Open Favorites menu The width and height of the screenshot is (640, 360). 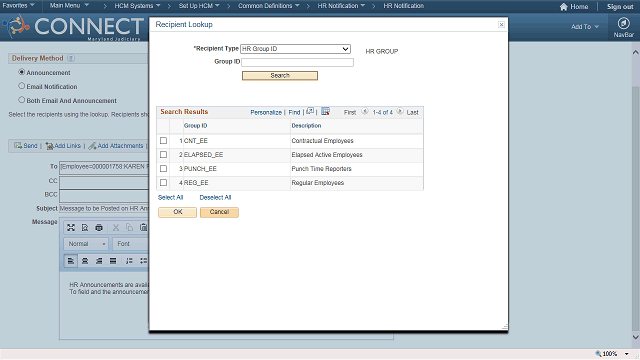pos(18,6)
